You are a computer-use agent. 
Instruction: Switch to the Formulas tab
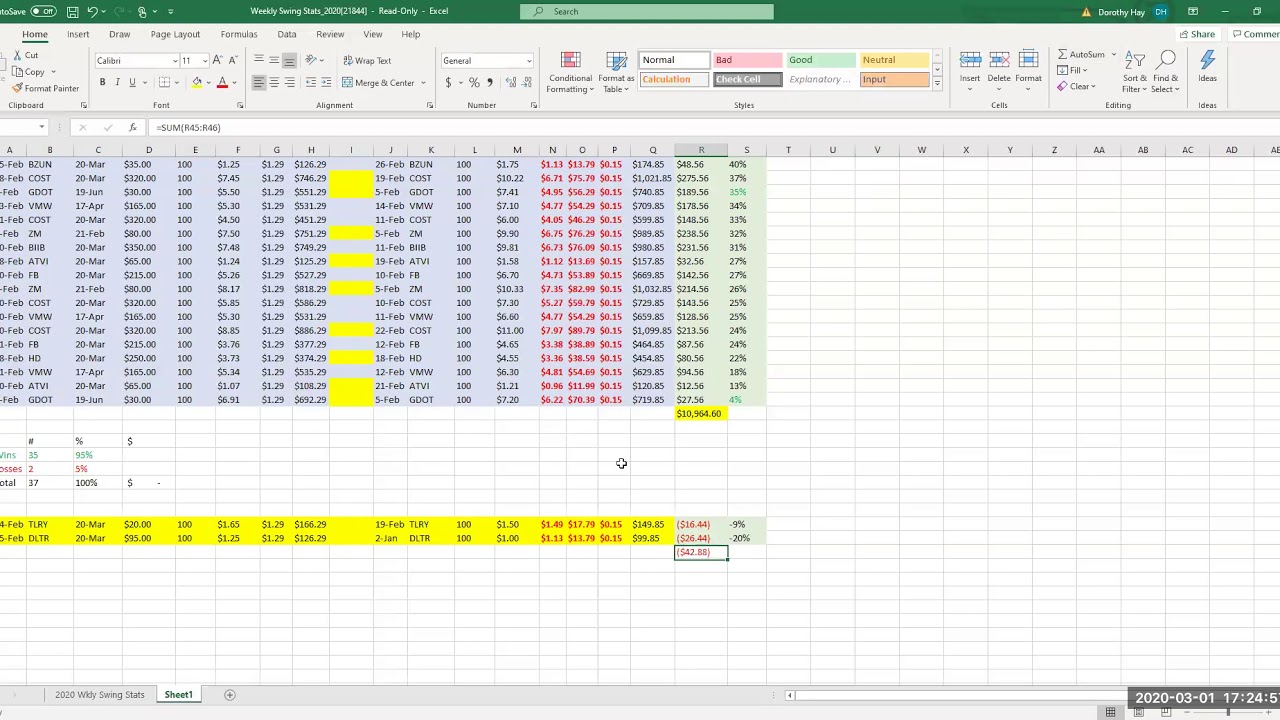tap(239, 34)
